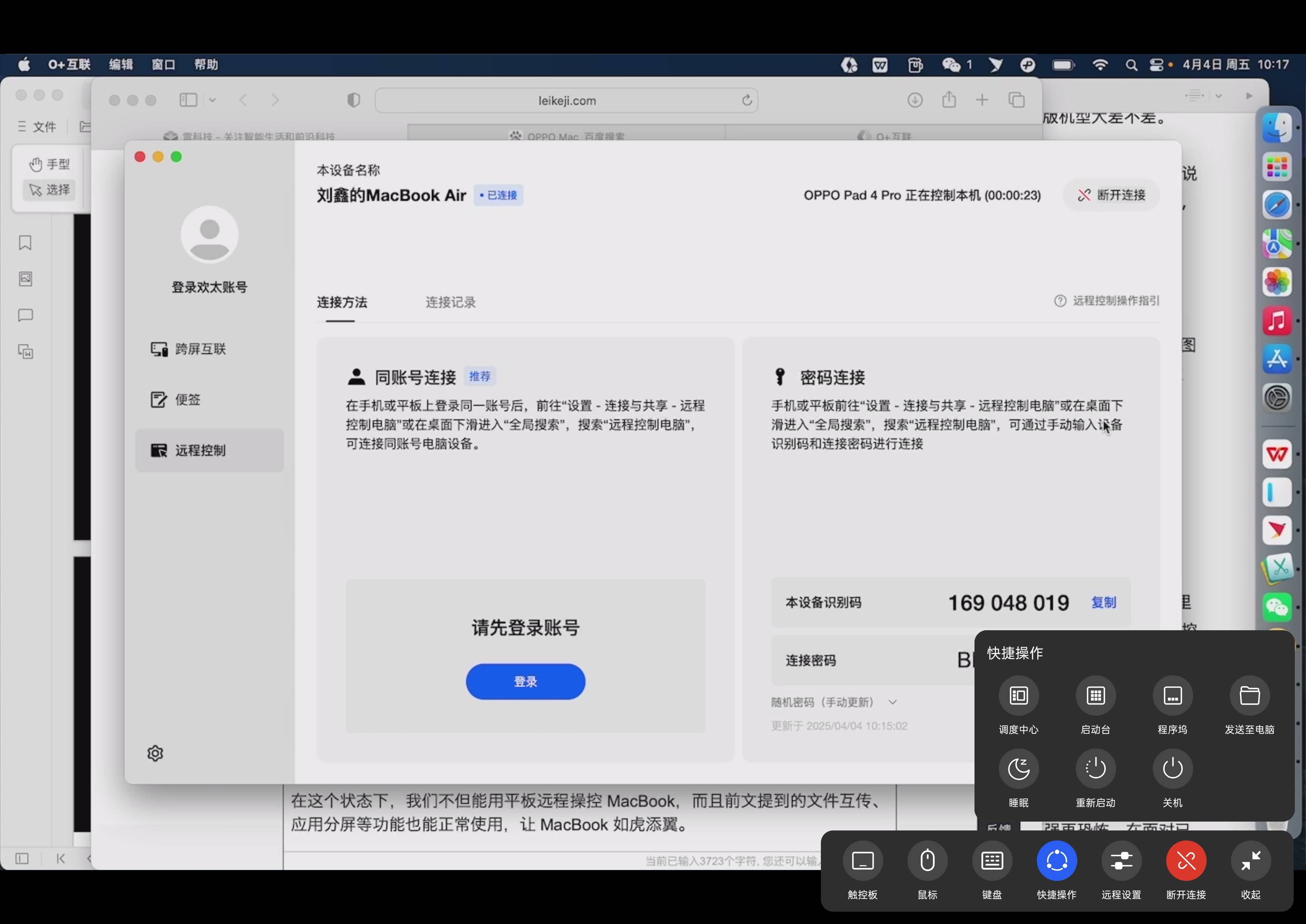
Task: Open Finder in the Dock
Action: tap(1277, 127)
